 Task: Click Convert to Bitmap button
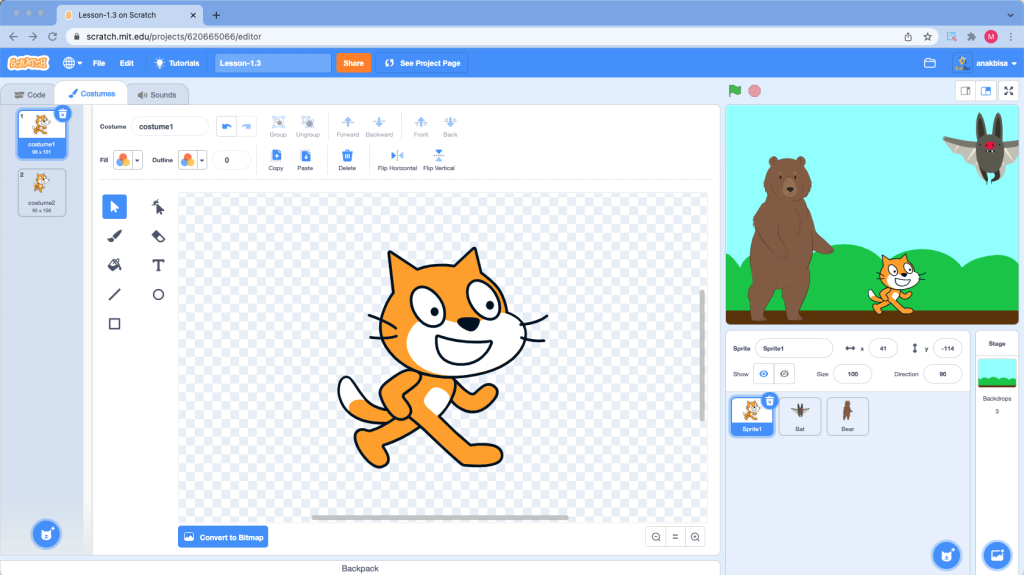[223, 537]
